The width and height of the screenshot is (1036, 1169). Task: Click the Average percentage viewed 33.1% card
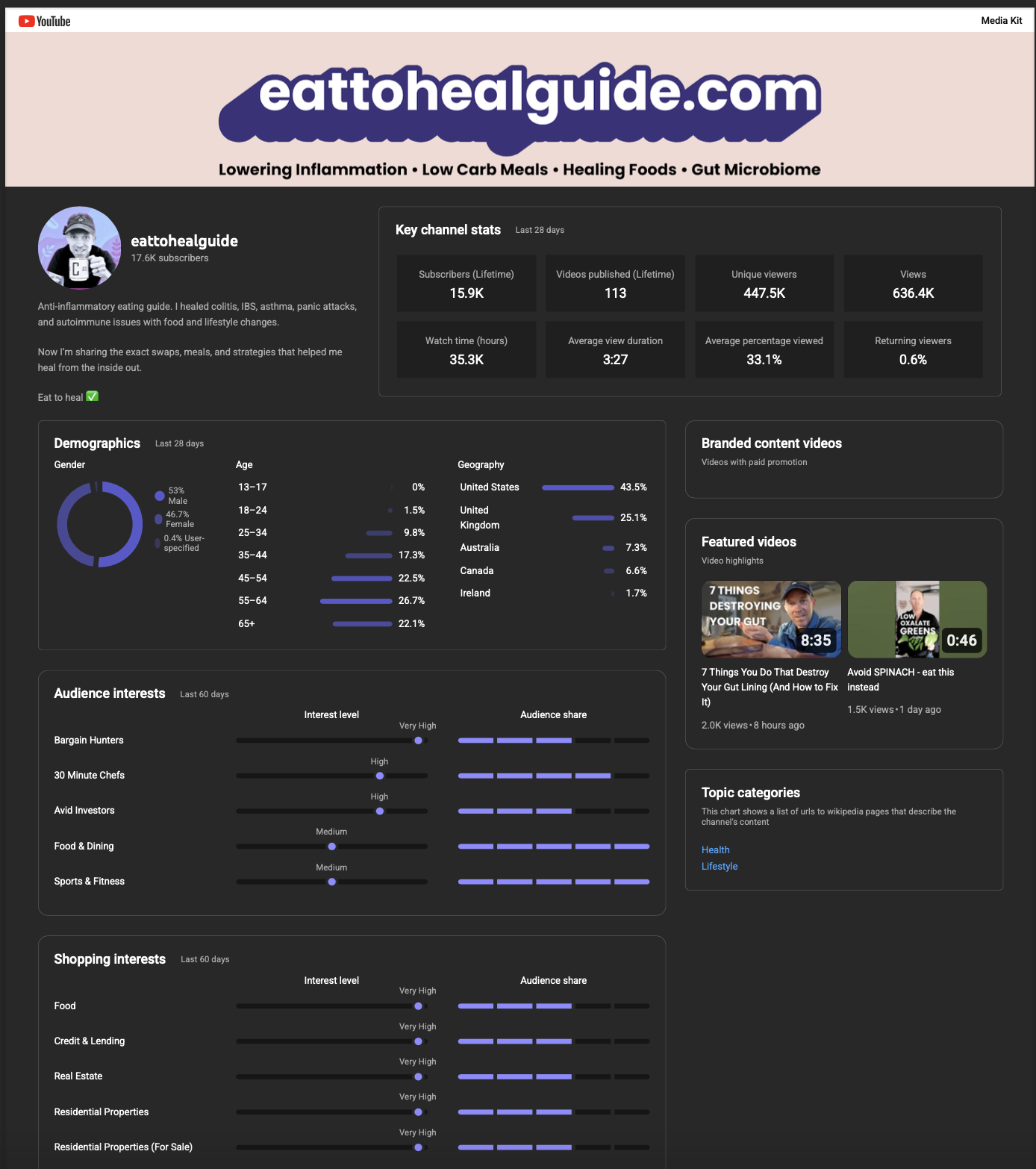764,349
